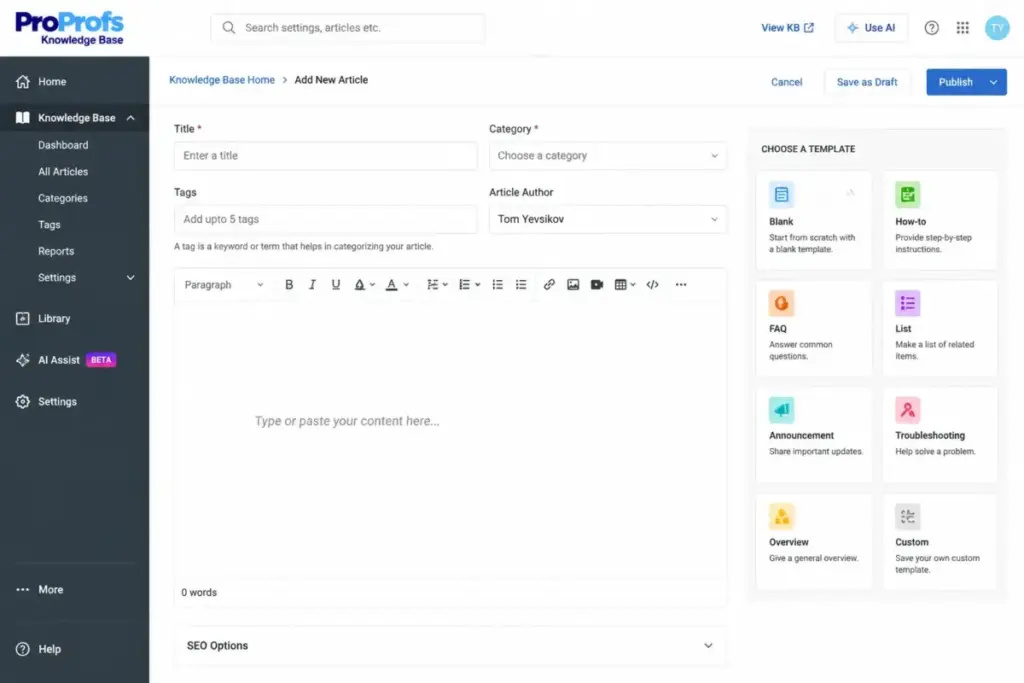Focus the Title input field

[325, 155]
